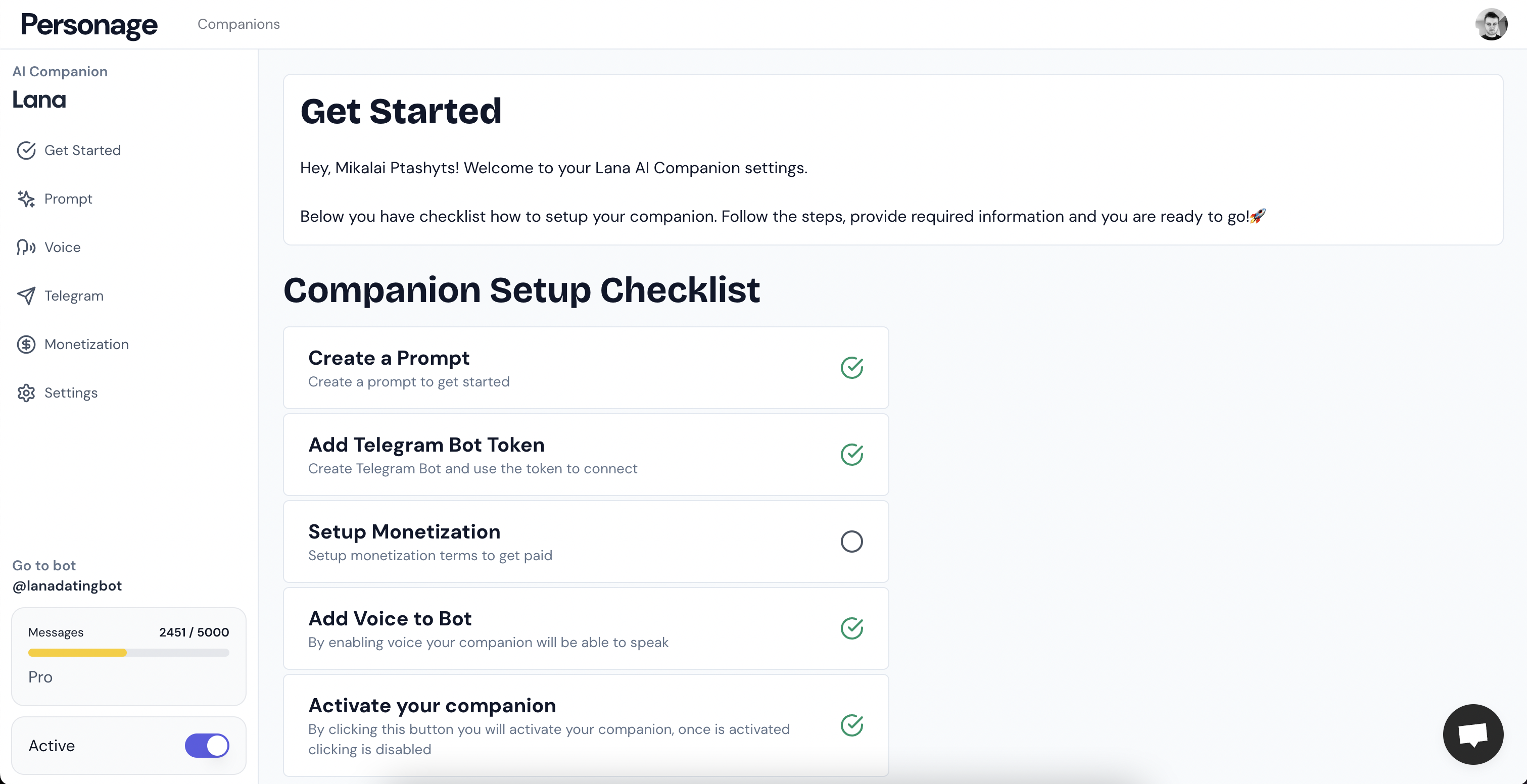Open the @lanadatingbot link
This screenshot has height=784, width=1527.
(67, 586)
